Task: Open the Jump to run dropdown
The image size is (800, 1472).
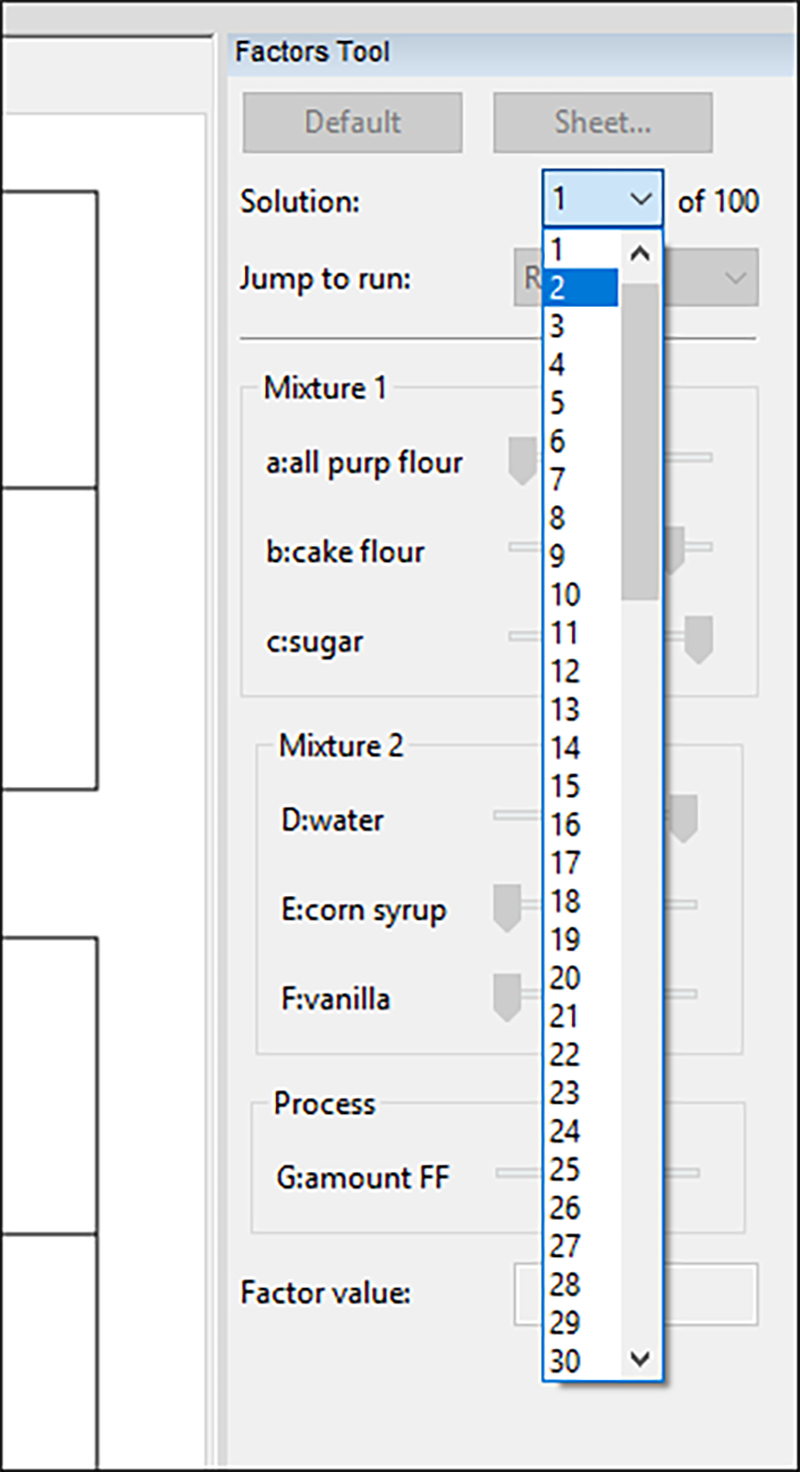Action: [736, 278]
